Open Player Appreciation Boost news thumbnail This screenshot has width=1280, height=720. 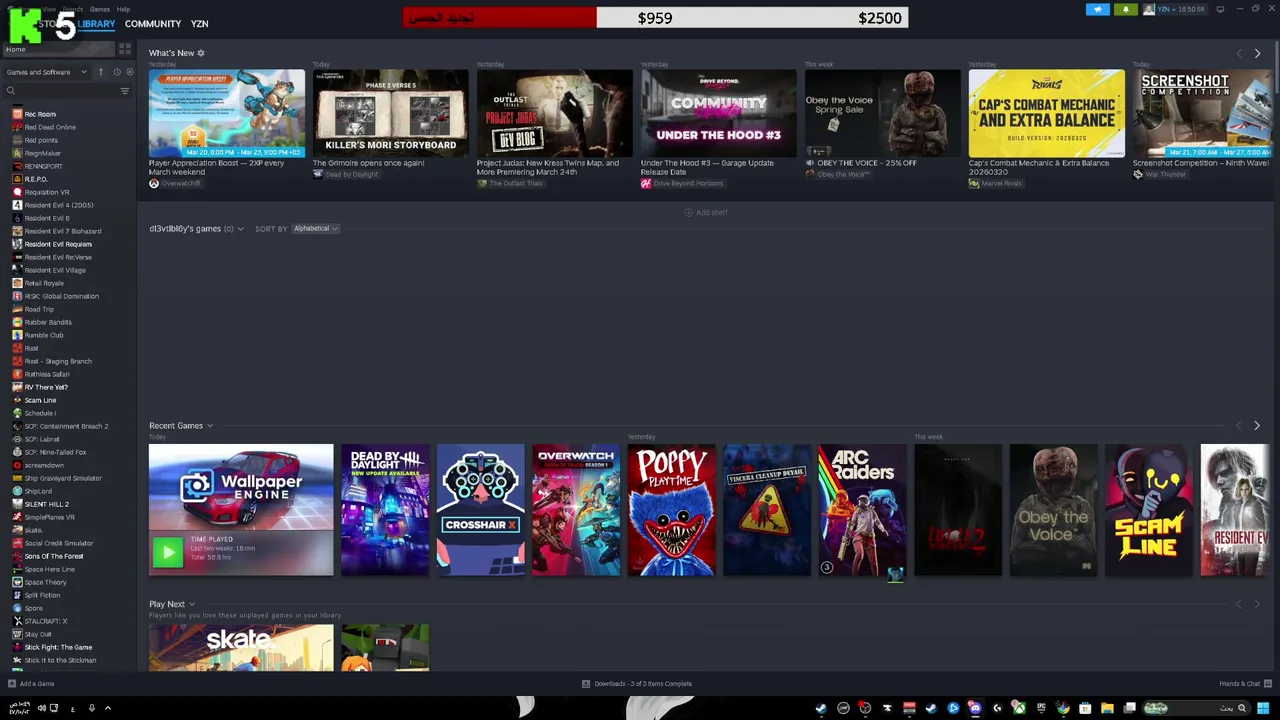click(227, 113)
